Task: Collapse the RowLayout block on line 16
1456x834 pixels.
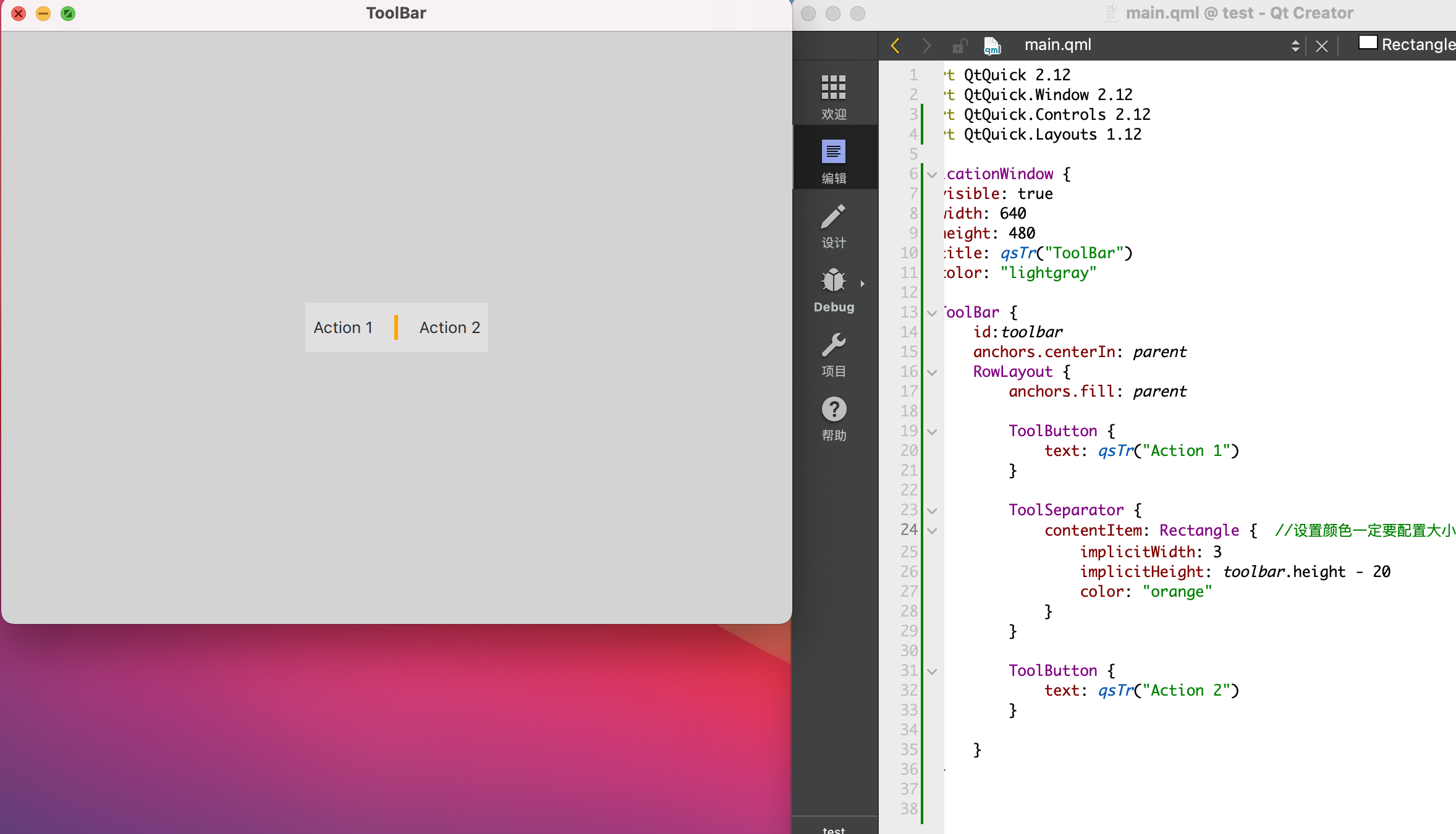Action: [933, 373]
